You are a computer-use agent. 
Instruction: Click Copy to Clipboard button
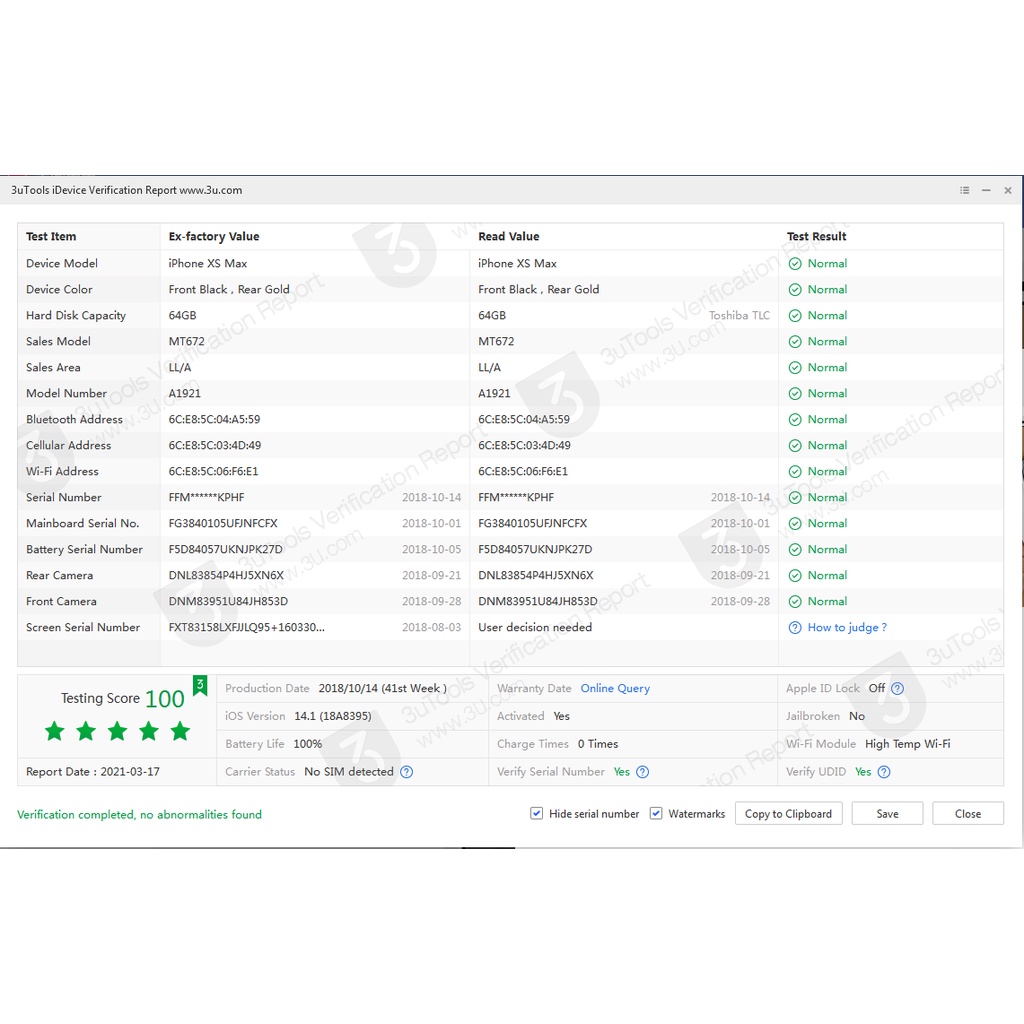(x=788, y=814)
